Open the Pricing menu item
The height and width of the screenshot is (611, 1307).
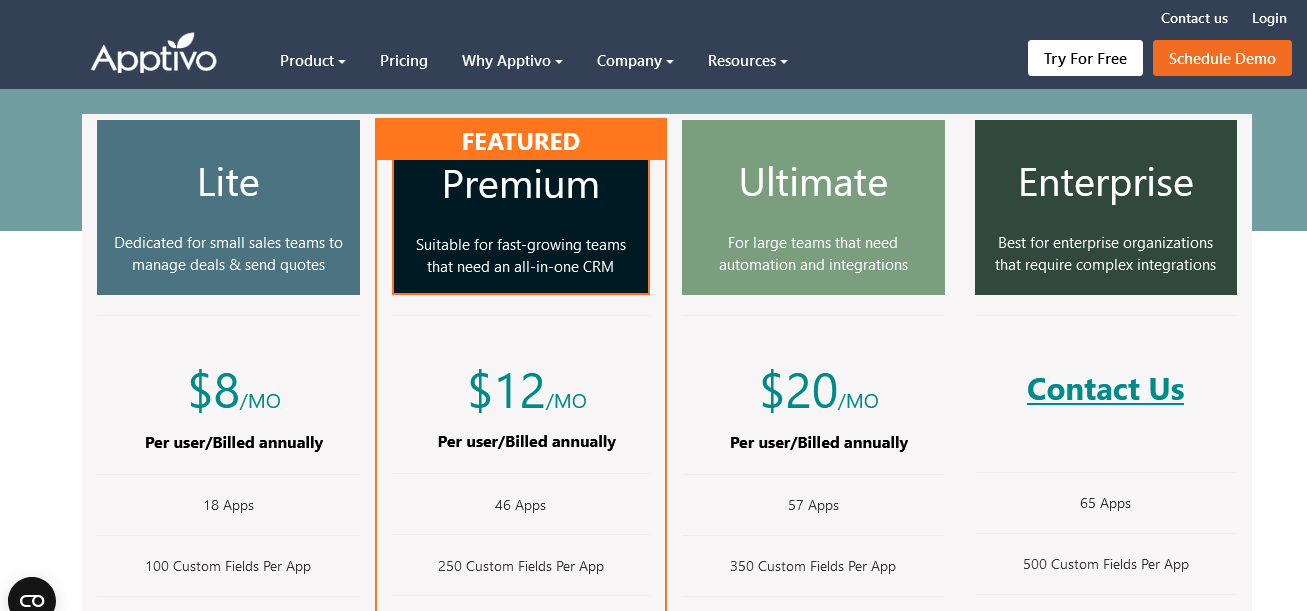pyautogui.click(x=404, y=61)
